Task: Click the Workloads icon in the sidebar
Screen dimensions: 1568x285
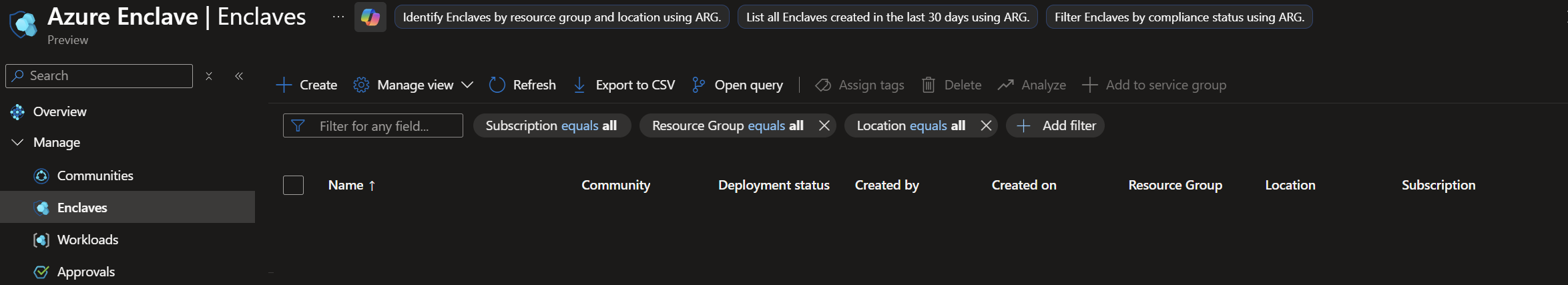Action: (41, 240)
